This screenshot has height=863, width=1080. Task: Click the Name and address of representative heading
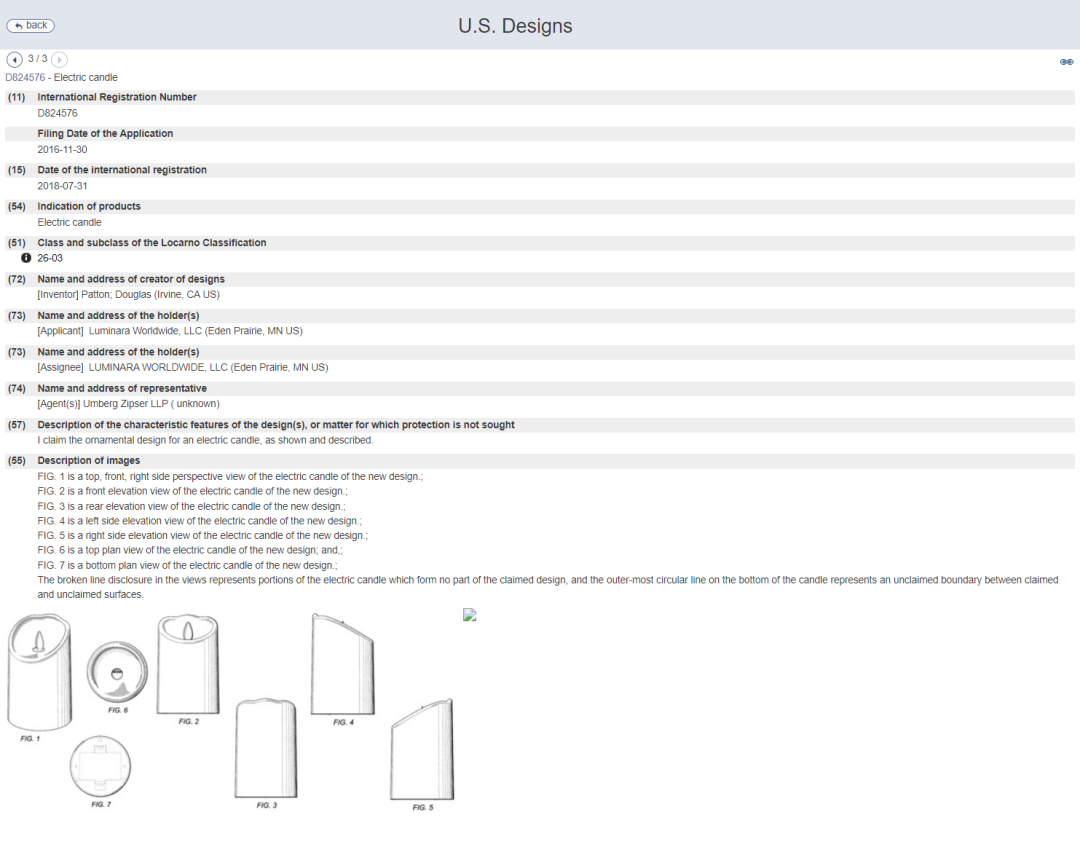[x=122, y=388]
